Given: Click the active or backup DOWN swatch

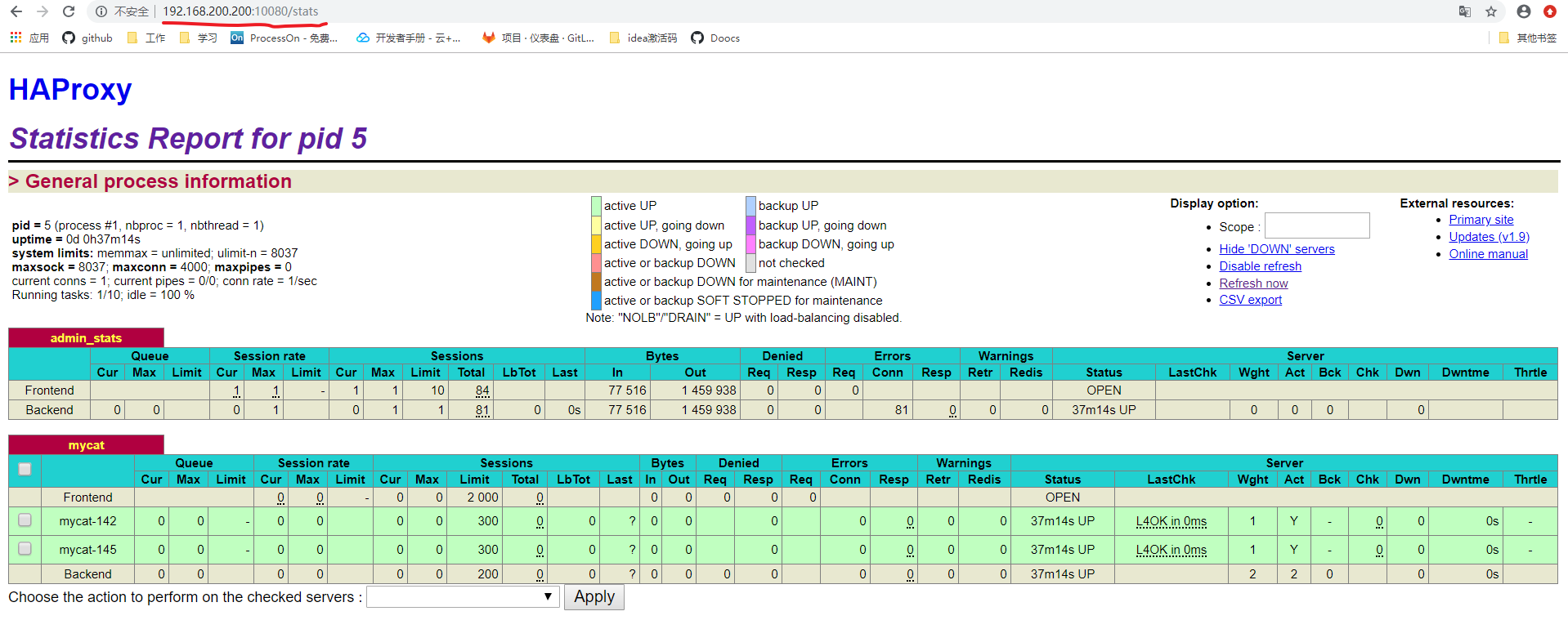Looking at the screenshot, I should (x=596, y=263).
